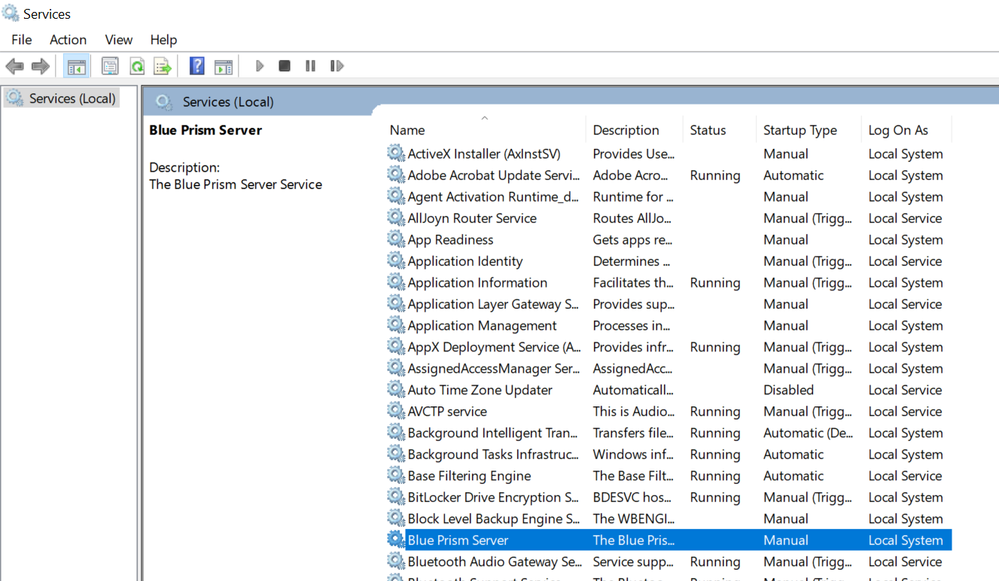This screenshot has width=999, height=581.
Task: Select the Adobe Acrobat Update Service row
Action: coord(492,175)
